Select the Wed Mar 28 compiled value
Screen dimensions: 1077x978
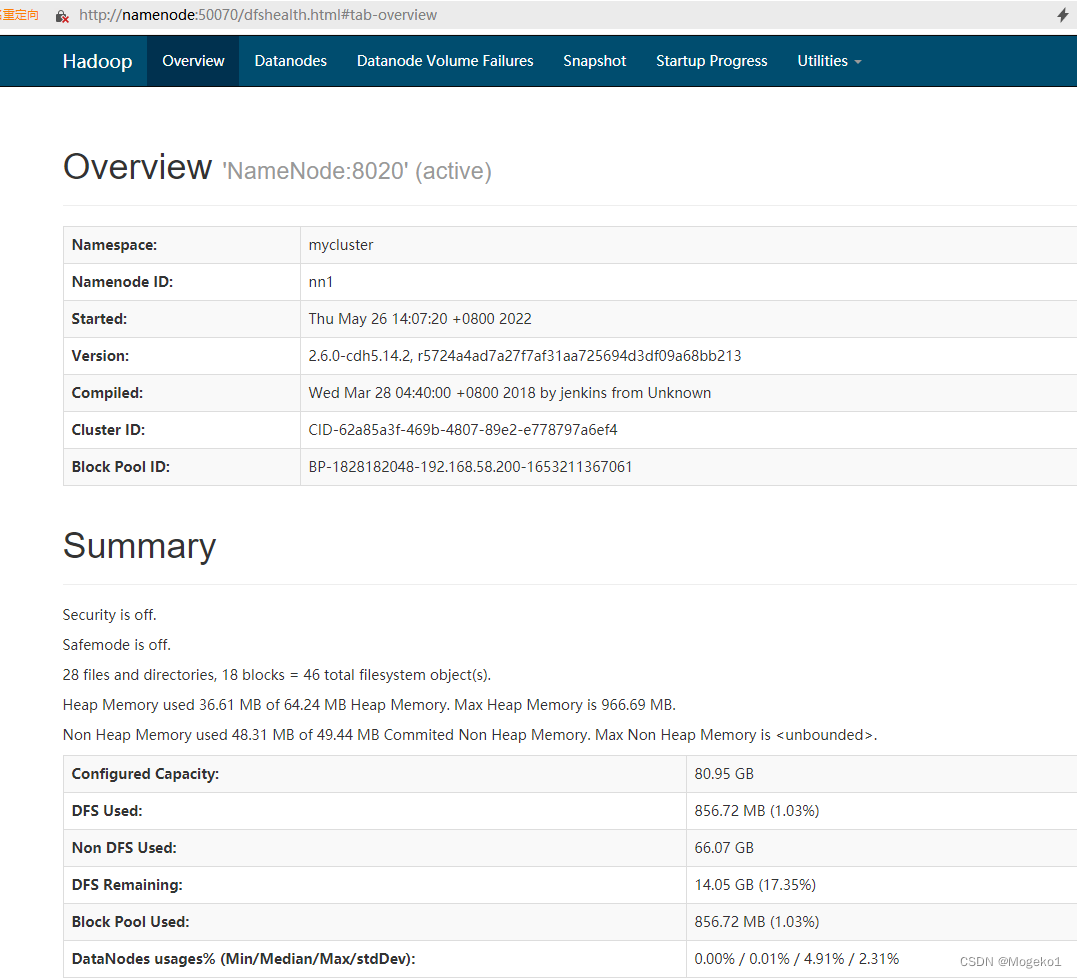510,394
